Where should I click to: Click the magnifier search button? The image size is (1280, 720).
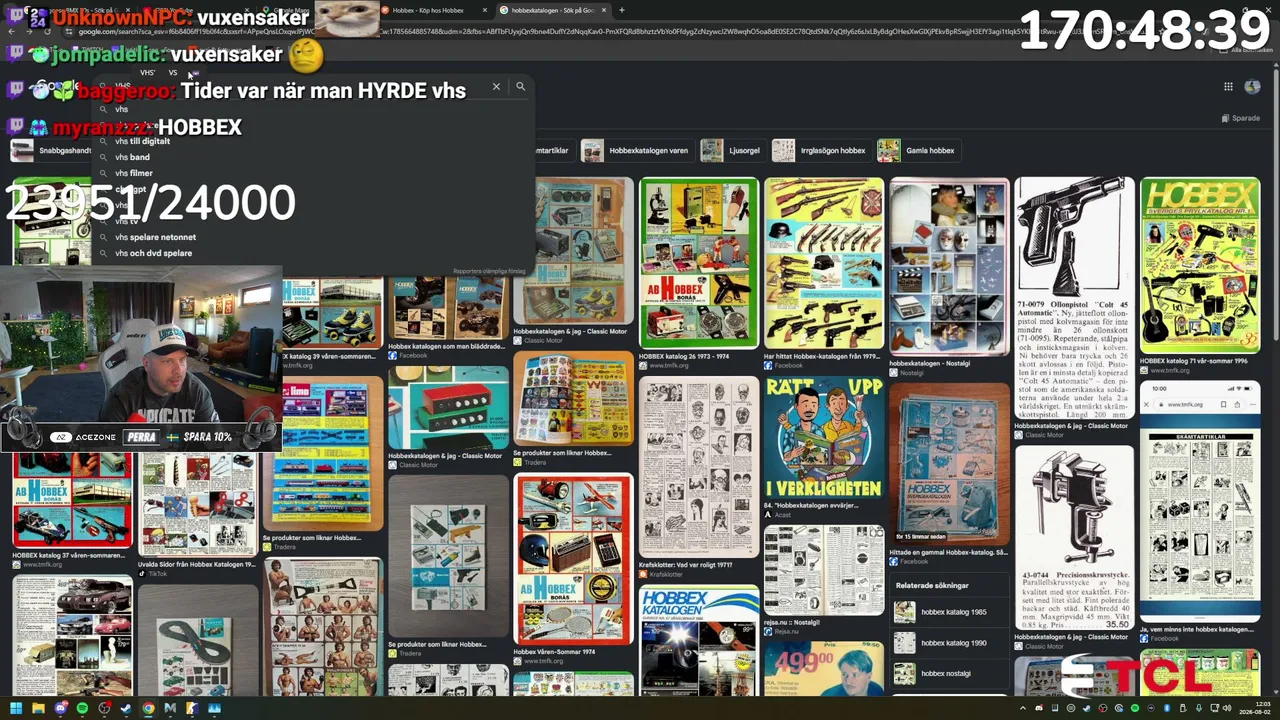520,87
